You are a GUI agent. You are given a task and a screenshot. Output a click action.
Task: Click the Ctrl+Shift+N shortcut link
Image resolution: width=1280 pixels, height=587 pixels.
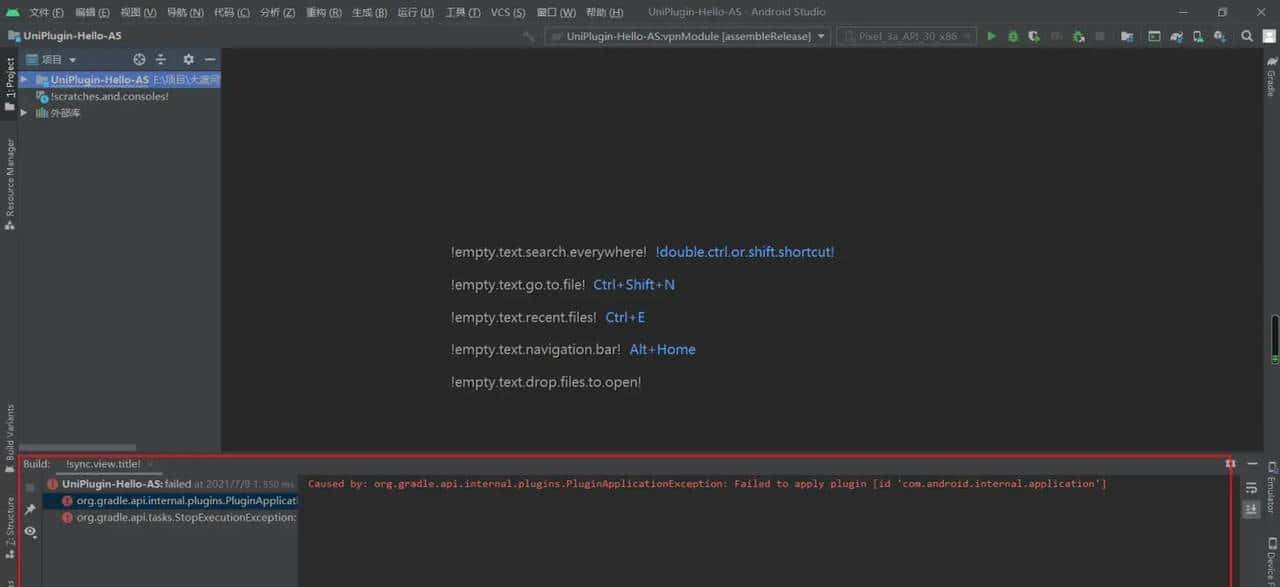(634, 284)
